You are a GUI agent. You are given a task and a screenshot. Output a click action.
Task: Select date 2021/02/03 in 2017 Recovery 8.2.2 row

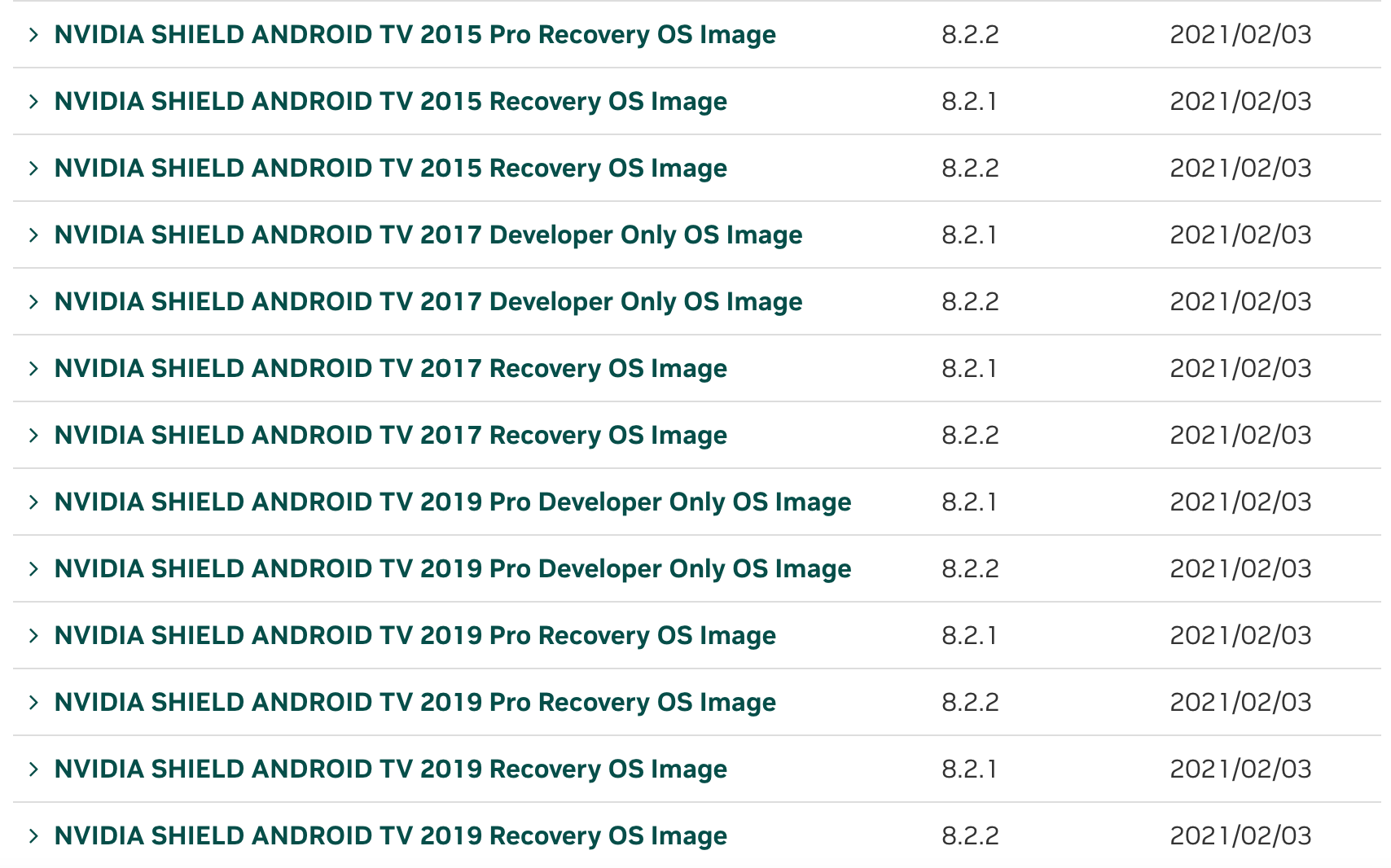(x=1241, y=435)
